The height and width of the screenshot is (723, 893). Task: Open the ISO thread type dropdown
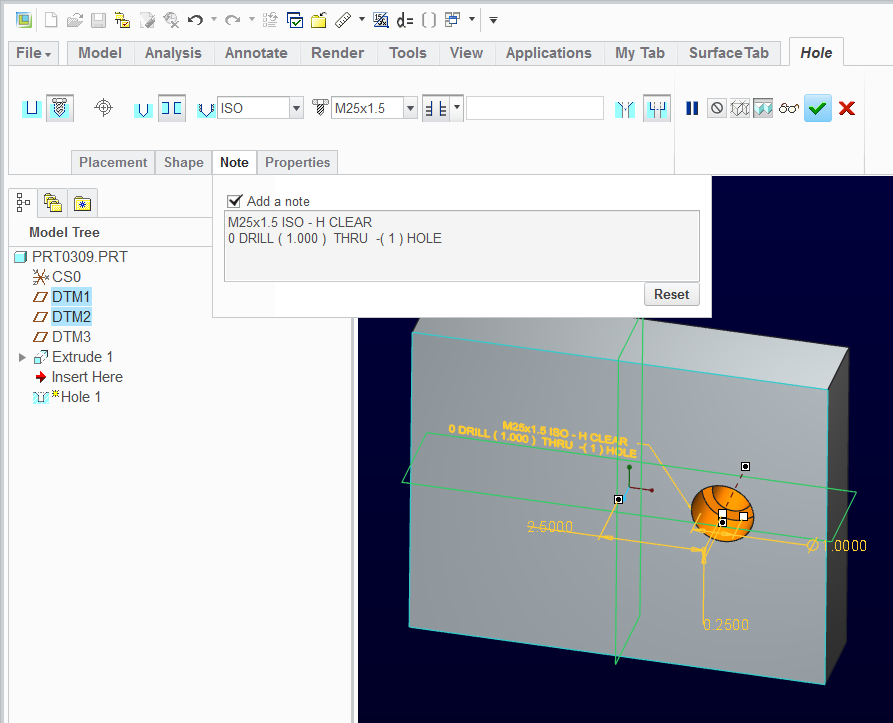coord(296,108)
